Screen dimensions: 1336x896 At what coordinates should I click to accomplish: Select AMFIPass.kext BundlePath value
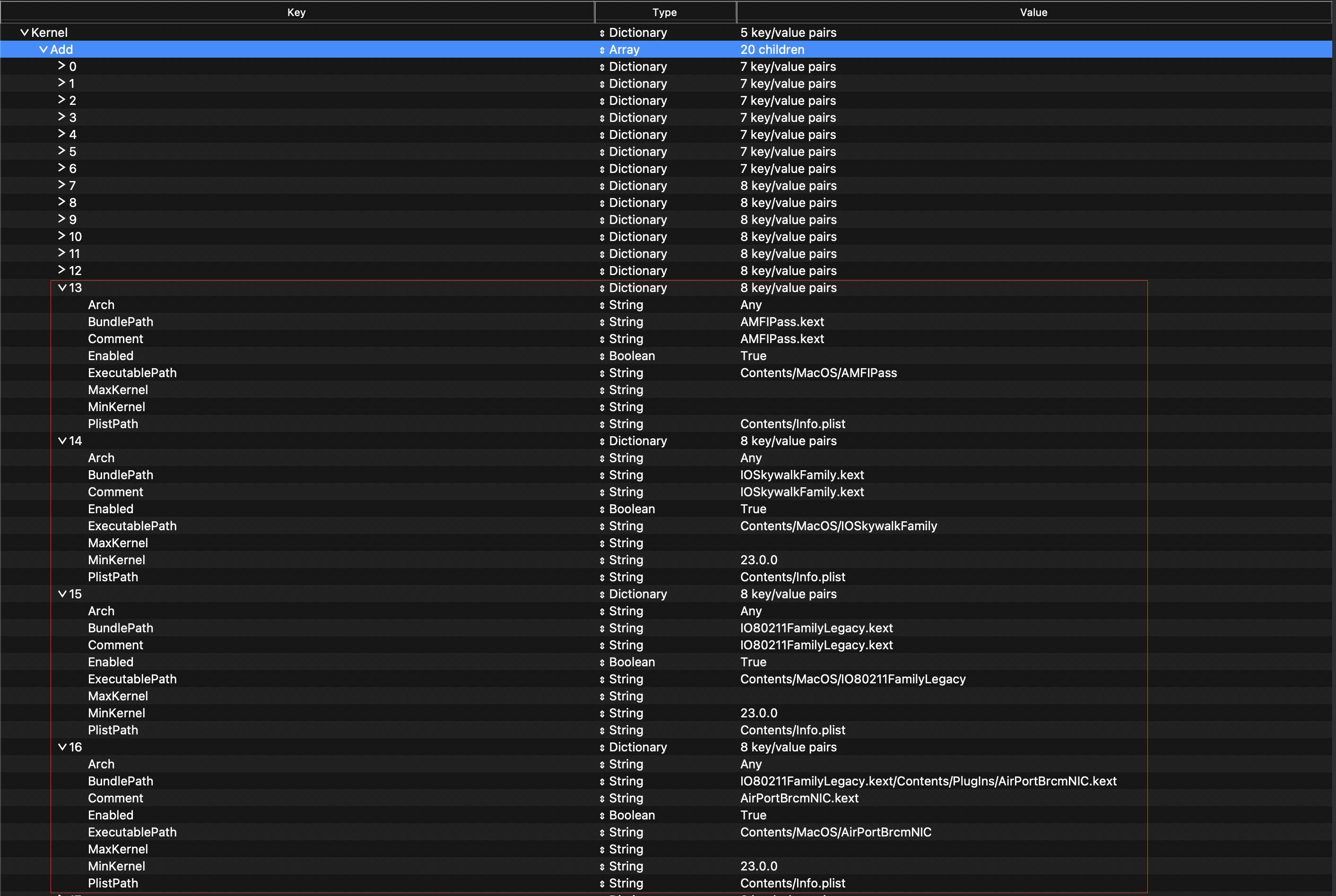click(x=781, y=322)
